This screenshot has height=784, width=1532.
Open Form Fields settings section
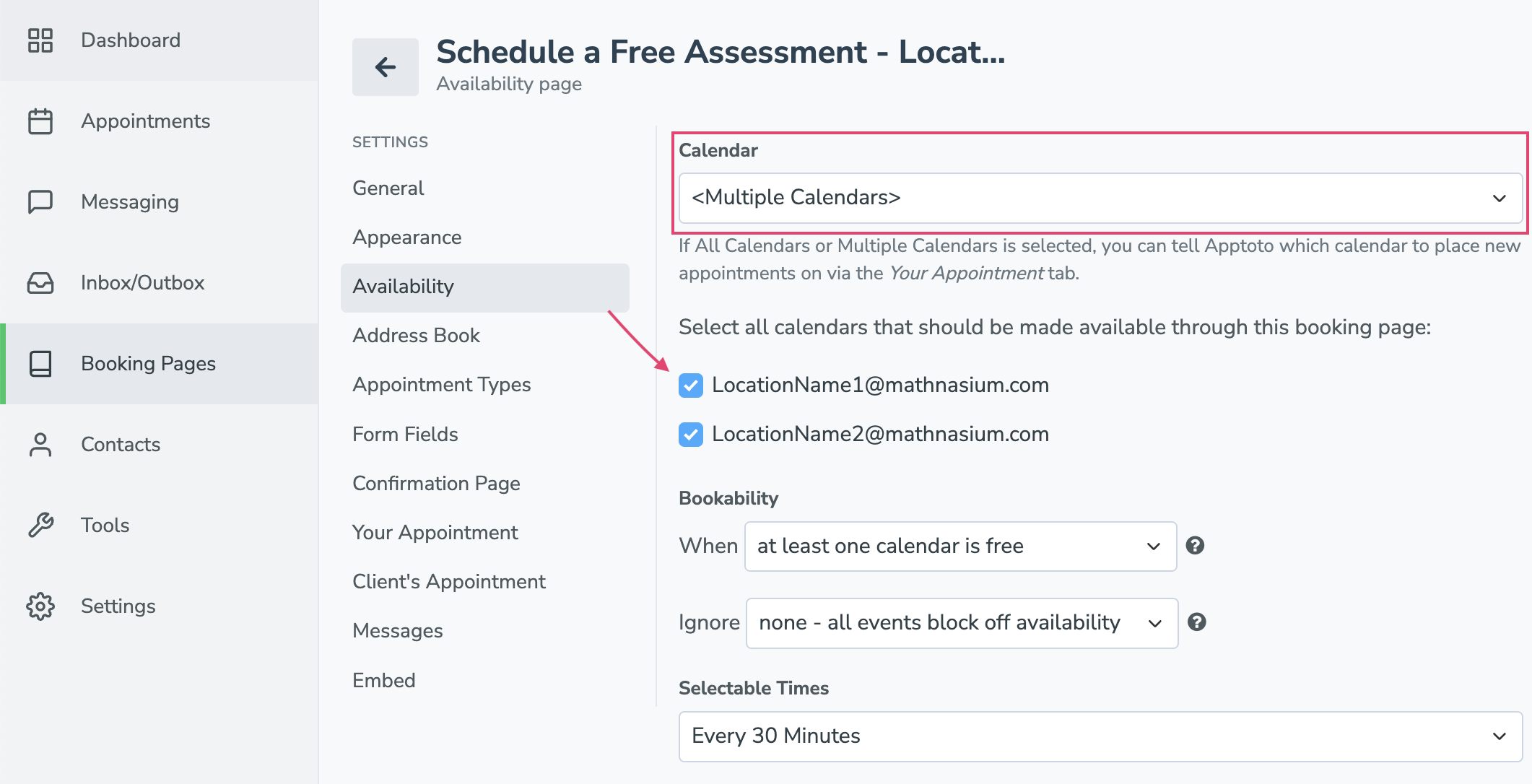click(x=405, y=435)
